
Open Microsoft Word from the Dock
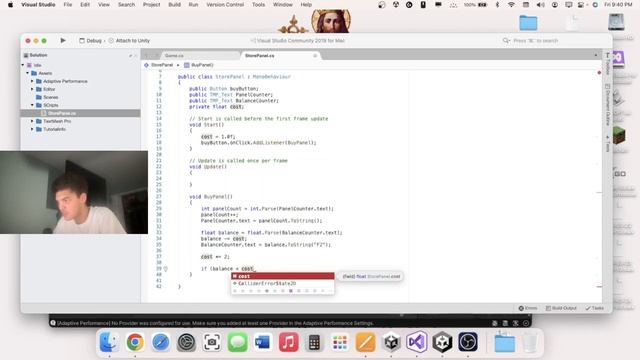[263, 342]
